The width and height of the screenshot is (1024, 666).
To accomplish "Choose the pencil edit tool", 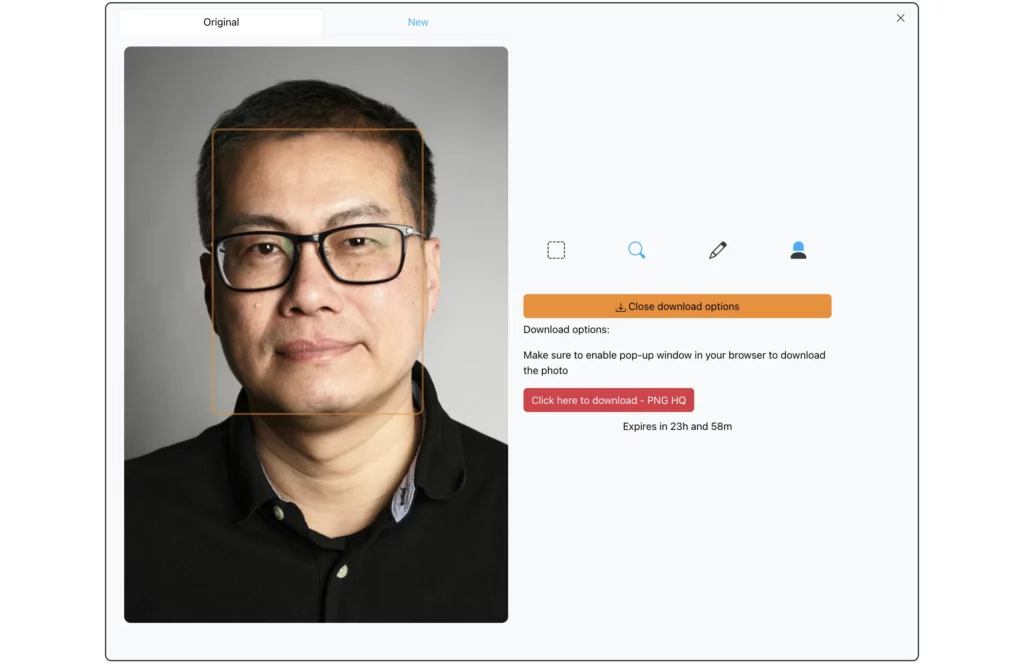I will (717, 250).
